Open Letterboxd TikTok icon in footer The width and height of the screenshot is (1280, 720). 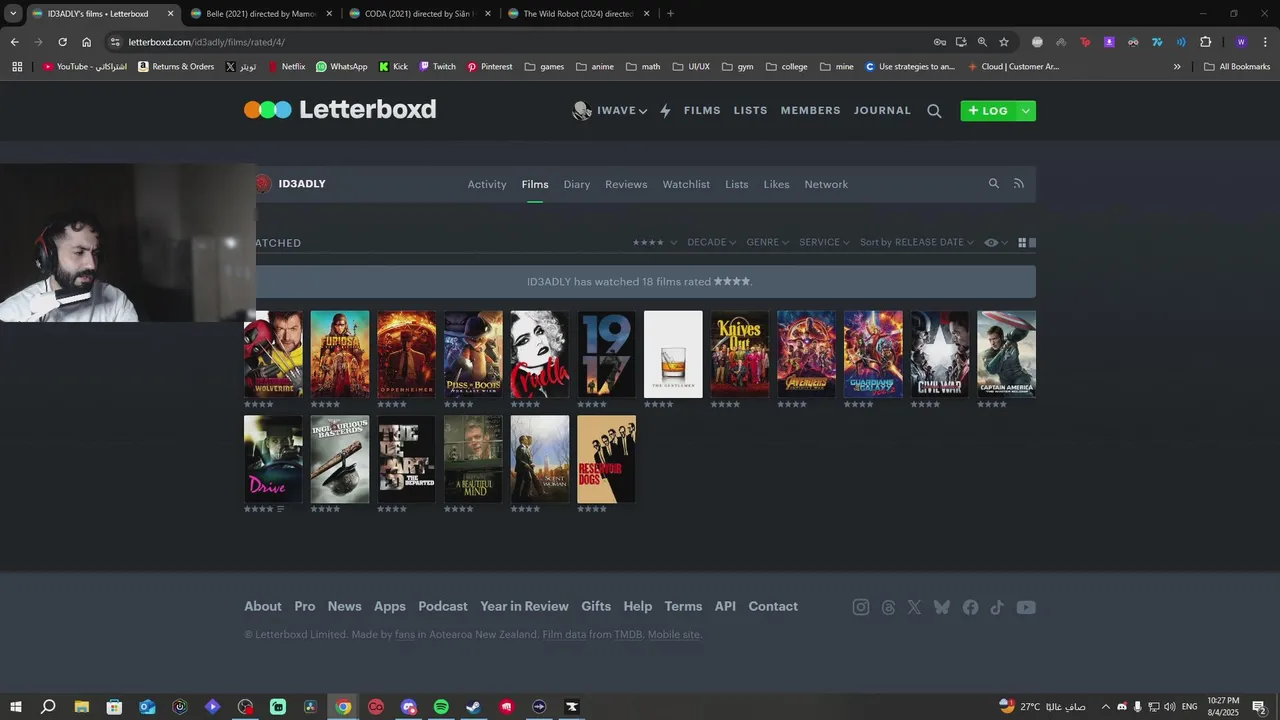(997, 607)
